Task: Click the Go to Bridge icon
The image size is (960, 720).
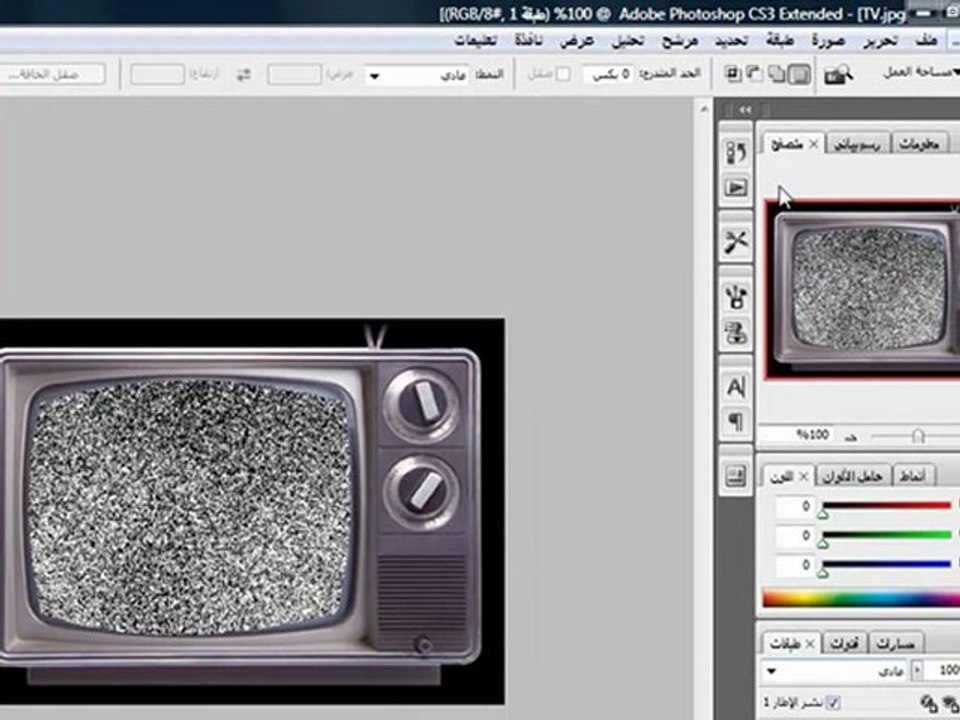Action: click(838, 75)
